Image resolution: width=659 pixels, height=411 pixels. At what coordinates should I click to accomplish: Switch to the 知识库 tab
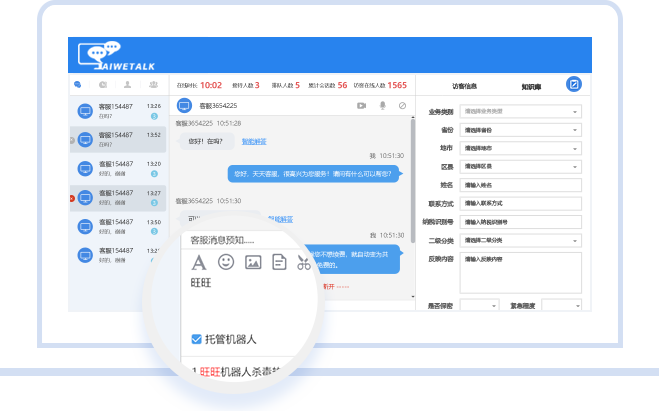(530, 87)
